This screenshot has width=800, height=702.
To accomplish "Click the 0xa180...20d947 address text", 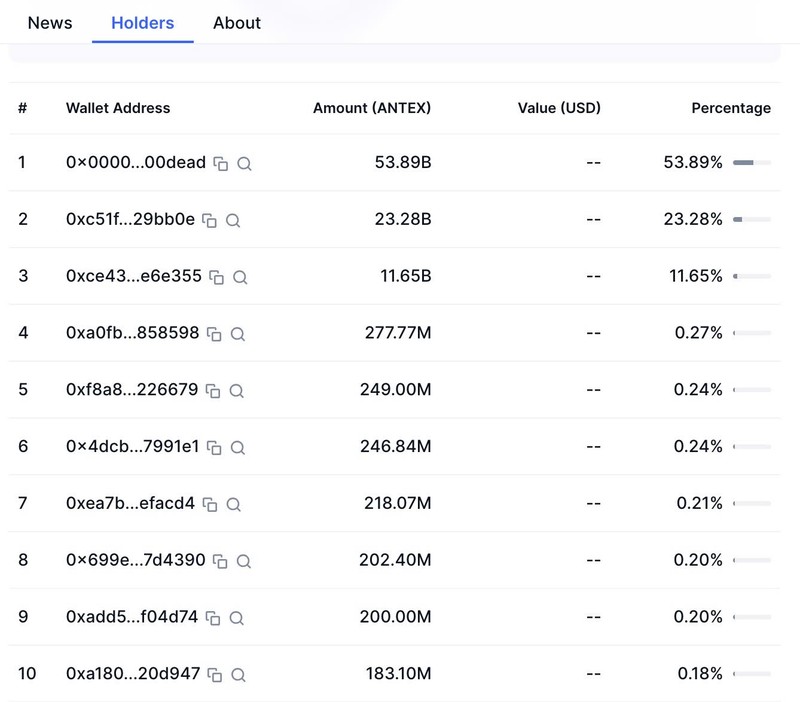I will (x=133, y=675).
